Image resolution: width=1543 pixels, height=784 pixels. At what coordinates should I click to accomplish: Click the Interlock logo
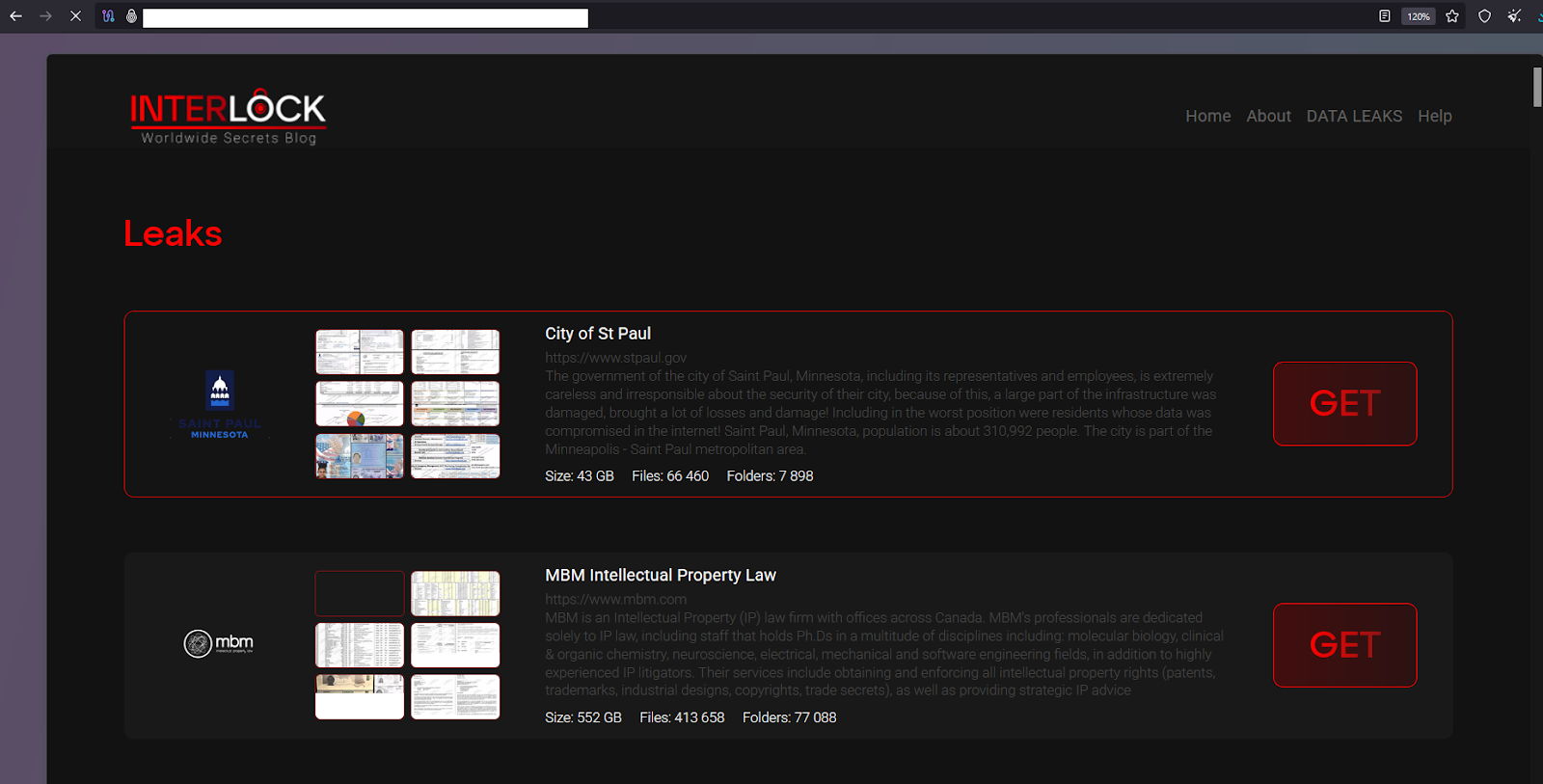(x=228, y=117)
